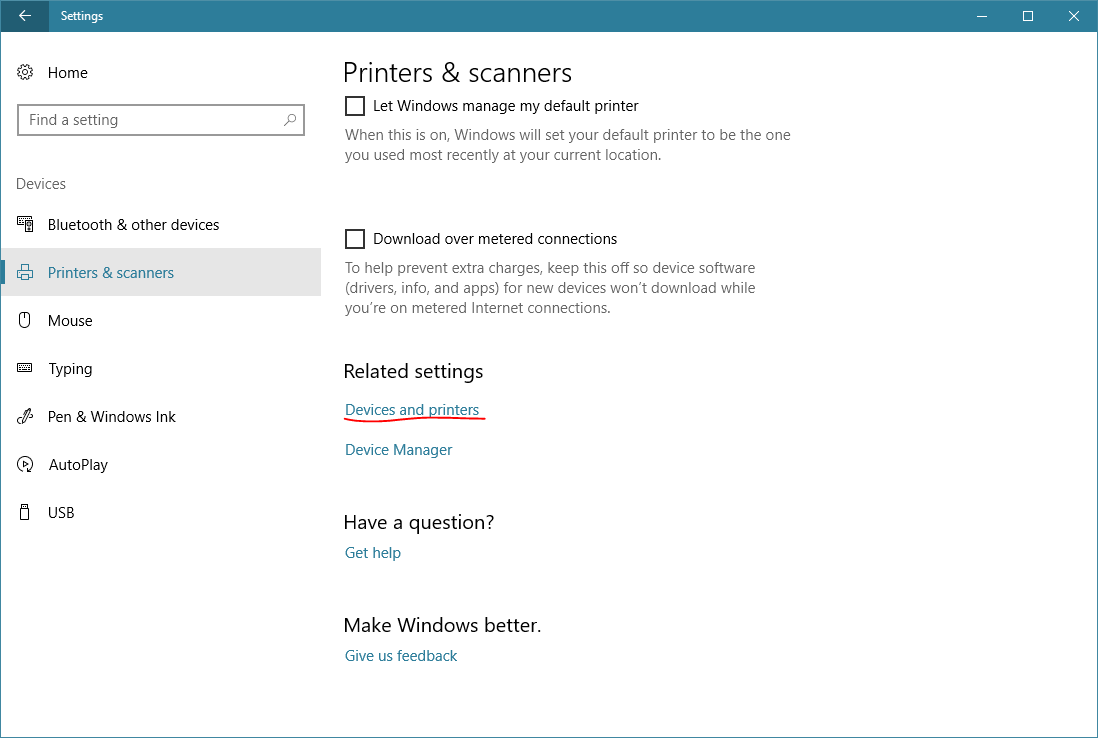Open the Home settings page

(68, 73)
